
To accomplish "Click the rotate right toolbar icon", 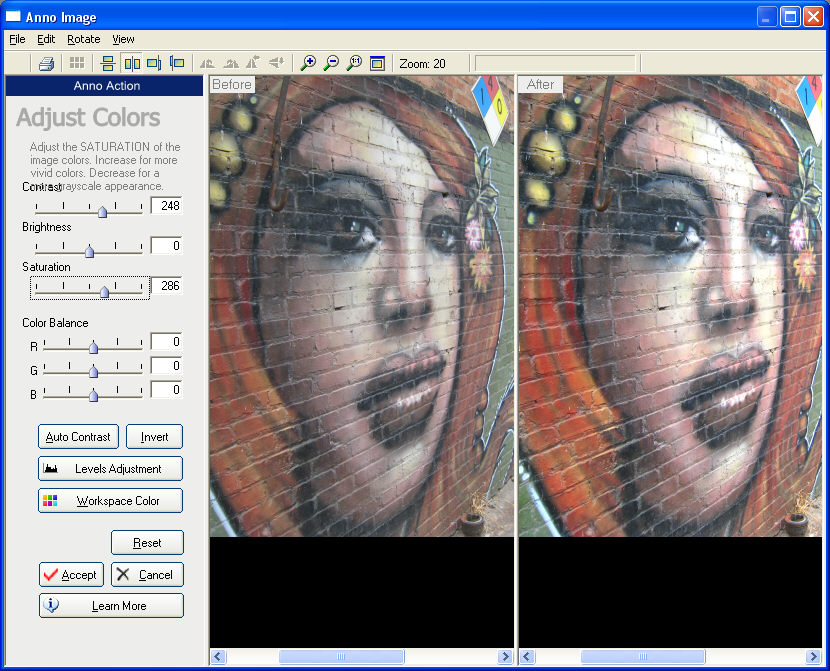I will (230, 64).
